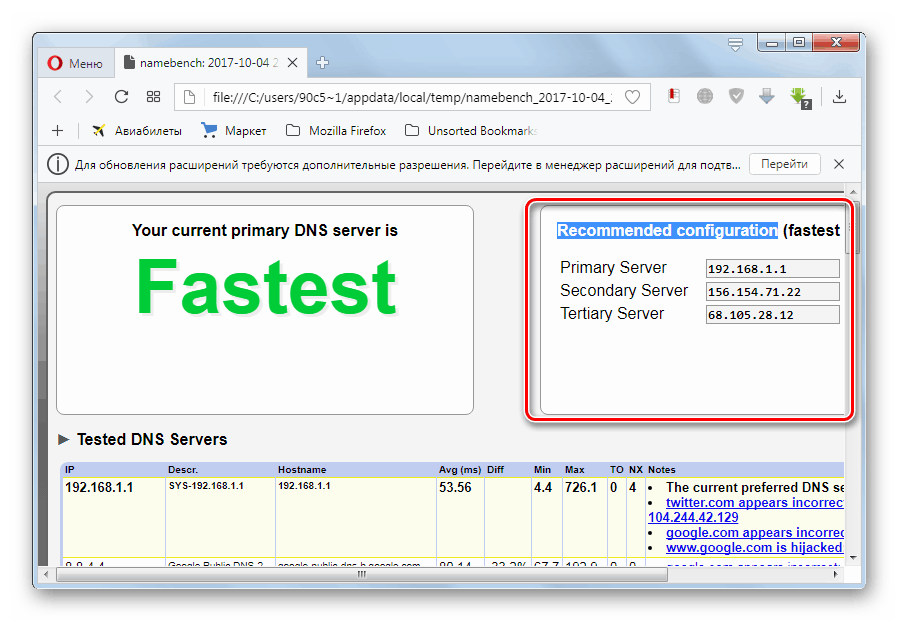The width and height of the screenshot is (899, 622).
Task: Click the SYS-192.168.1.1 description cell
Action: (206, 486)
